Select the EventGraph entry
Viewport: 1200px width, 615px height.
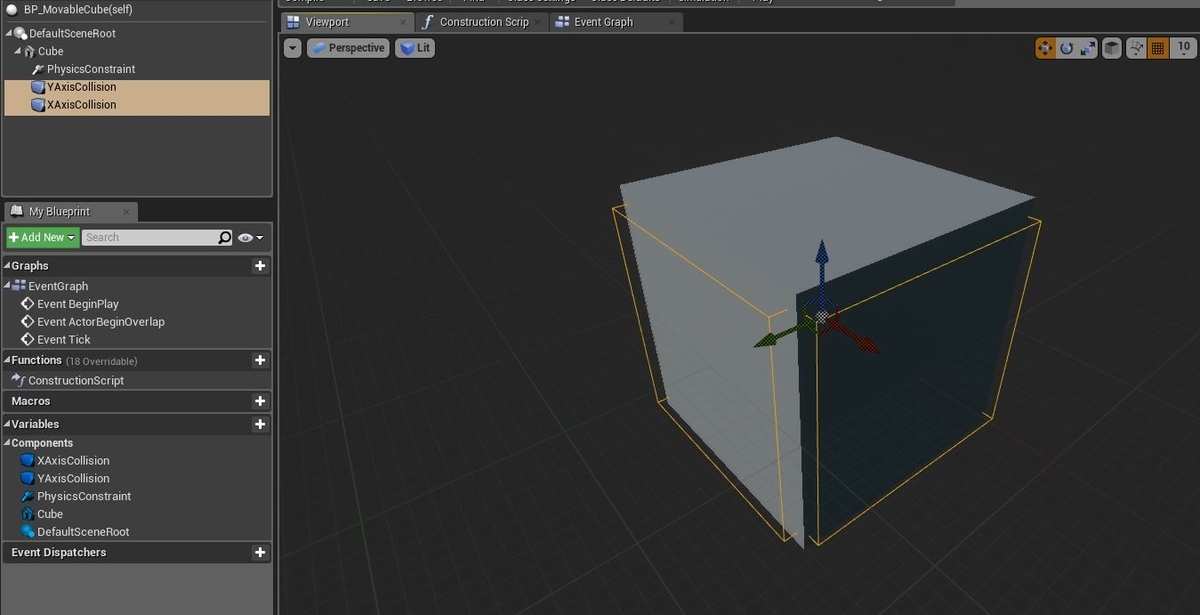tap(58, 286)
